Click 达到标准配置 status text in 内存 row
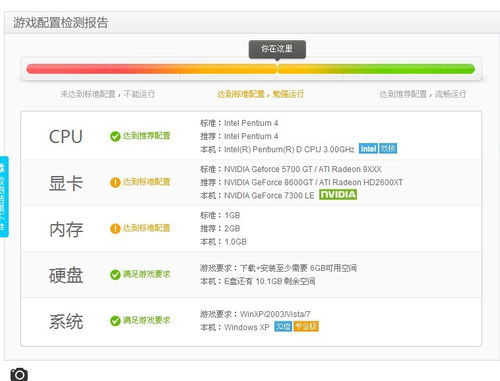 (147, 228)
